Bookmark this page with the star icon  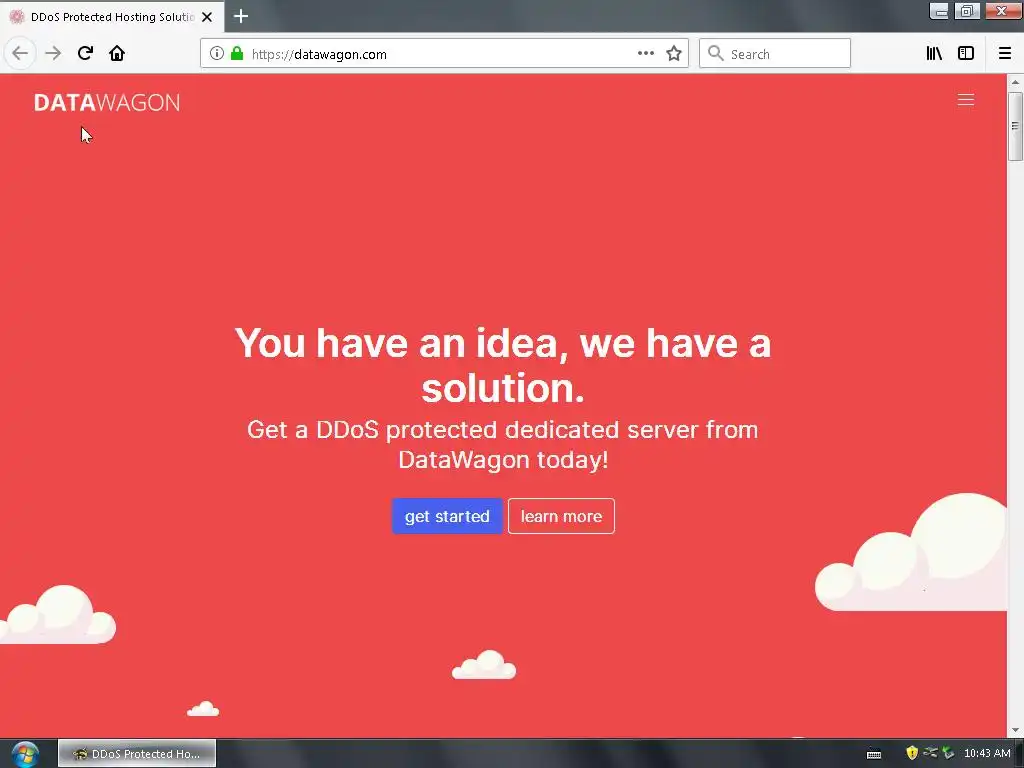coord(674,54)
